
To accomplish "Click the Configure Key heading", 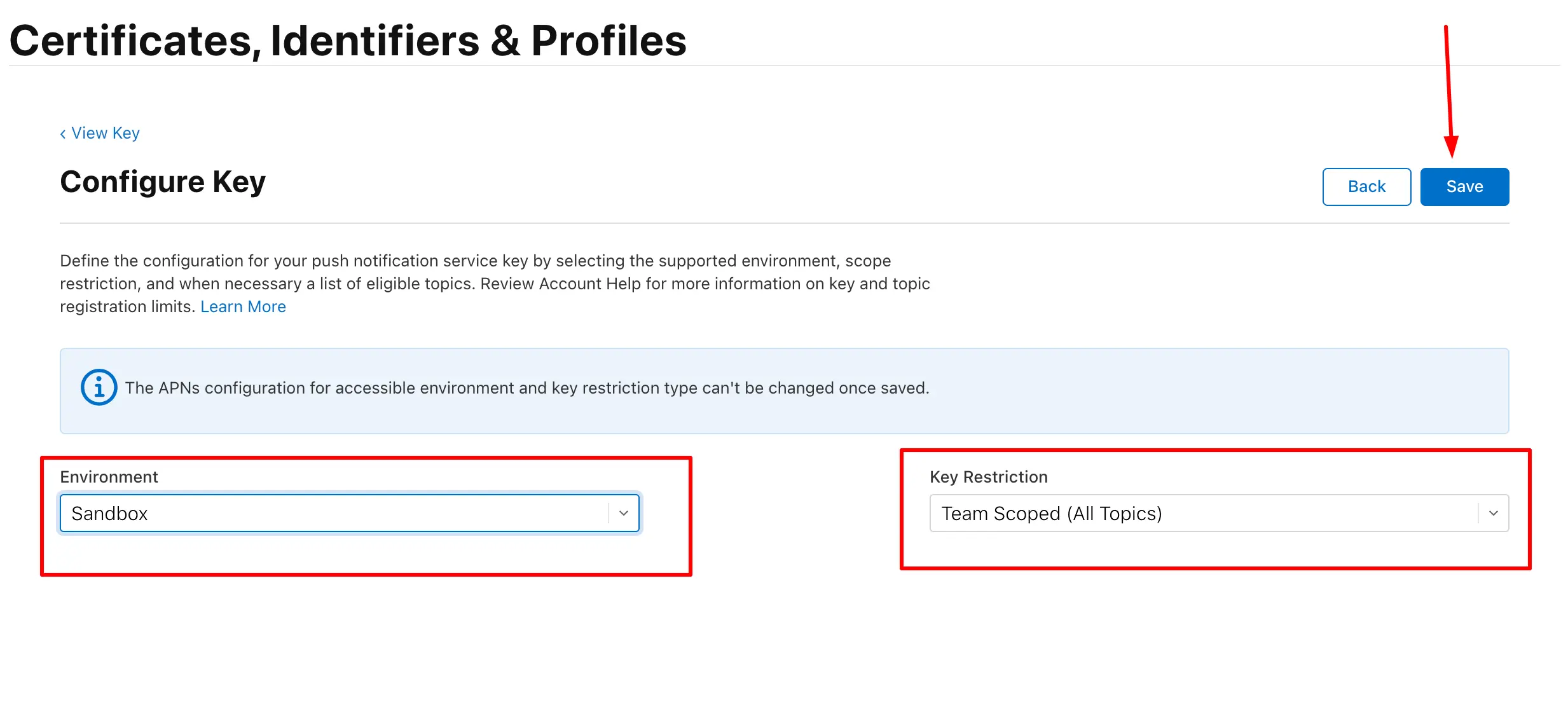I will [162, 181].
